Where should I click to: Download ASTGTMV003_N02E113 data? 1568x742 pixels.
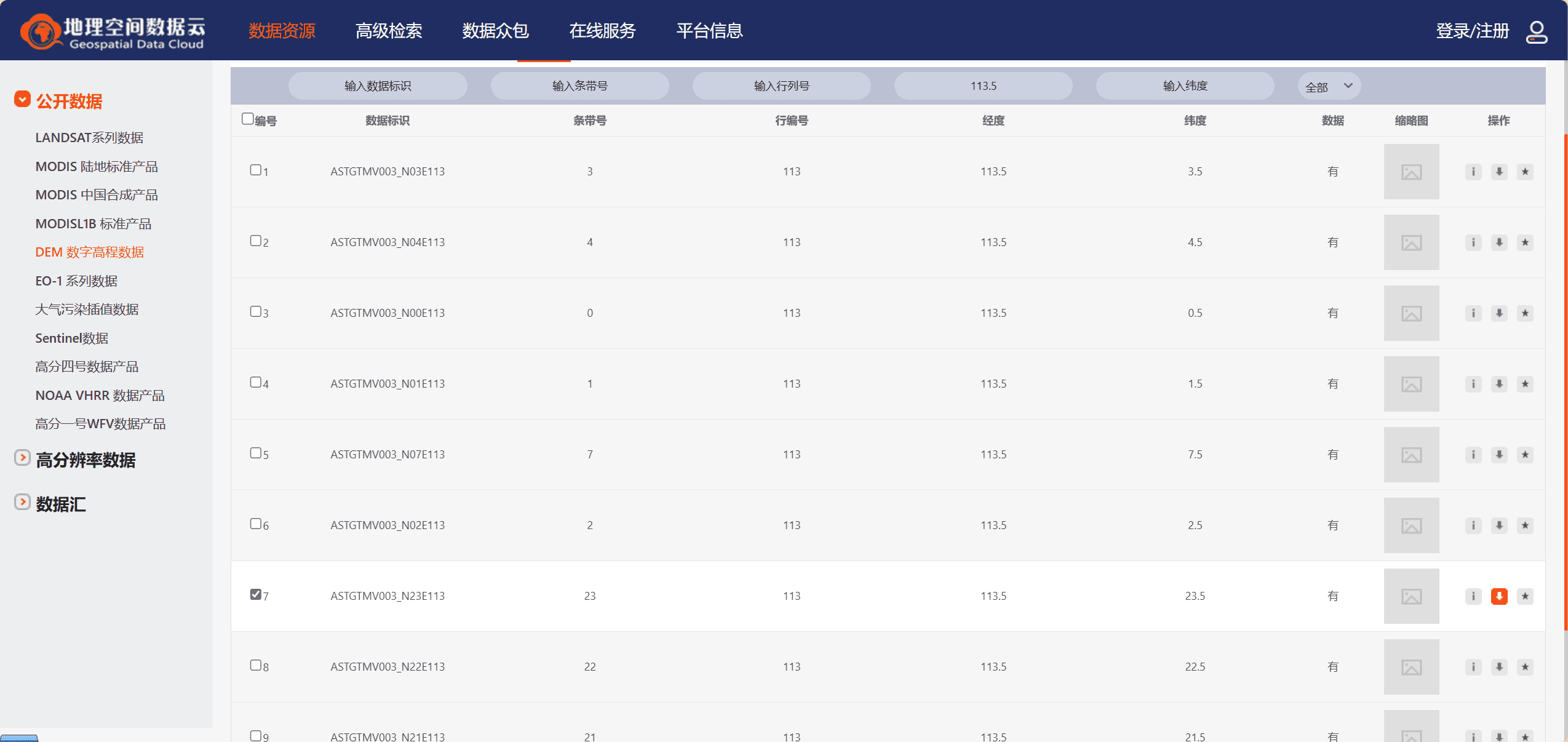pyautogui.click(x=1499, y=525)
